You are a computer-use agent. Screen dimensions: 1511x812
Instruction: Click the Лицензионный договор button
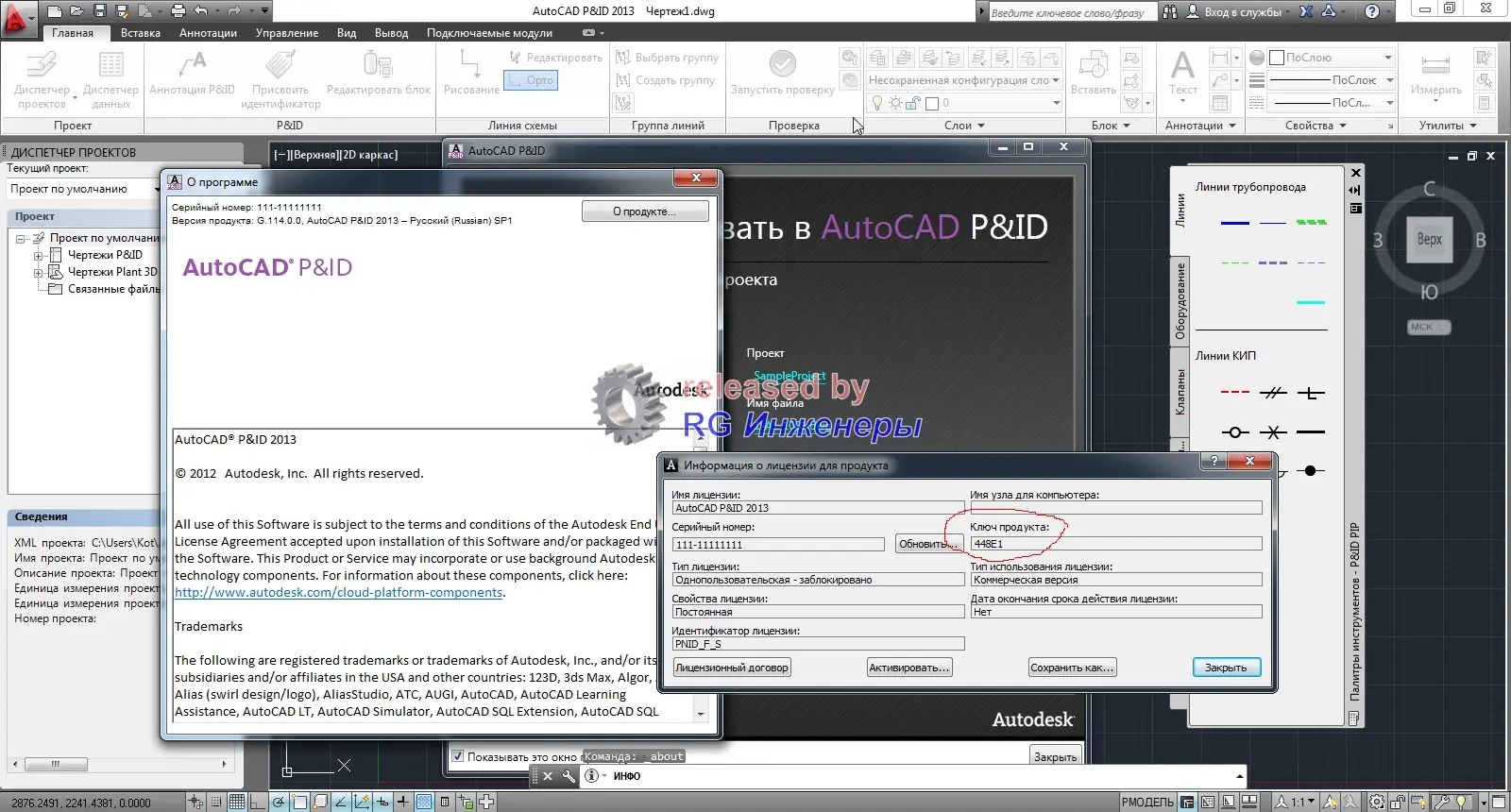tap(732, 668)
